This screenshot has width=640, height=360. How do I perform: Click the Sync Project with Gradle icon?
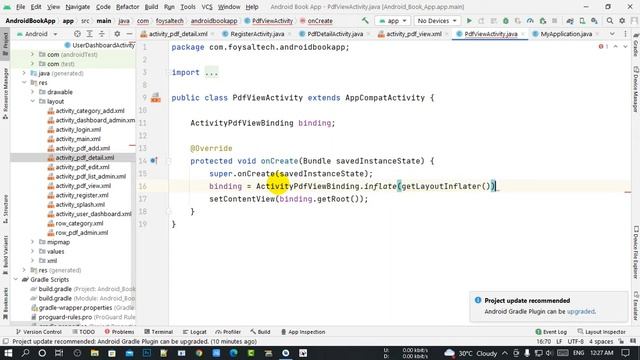(570, 20)
